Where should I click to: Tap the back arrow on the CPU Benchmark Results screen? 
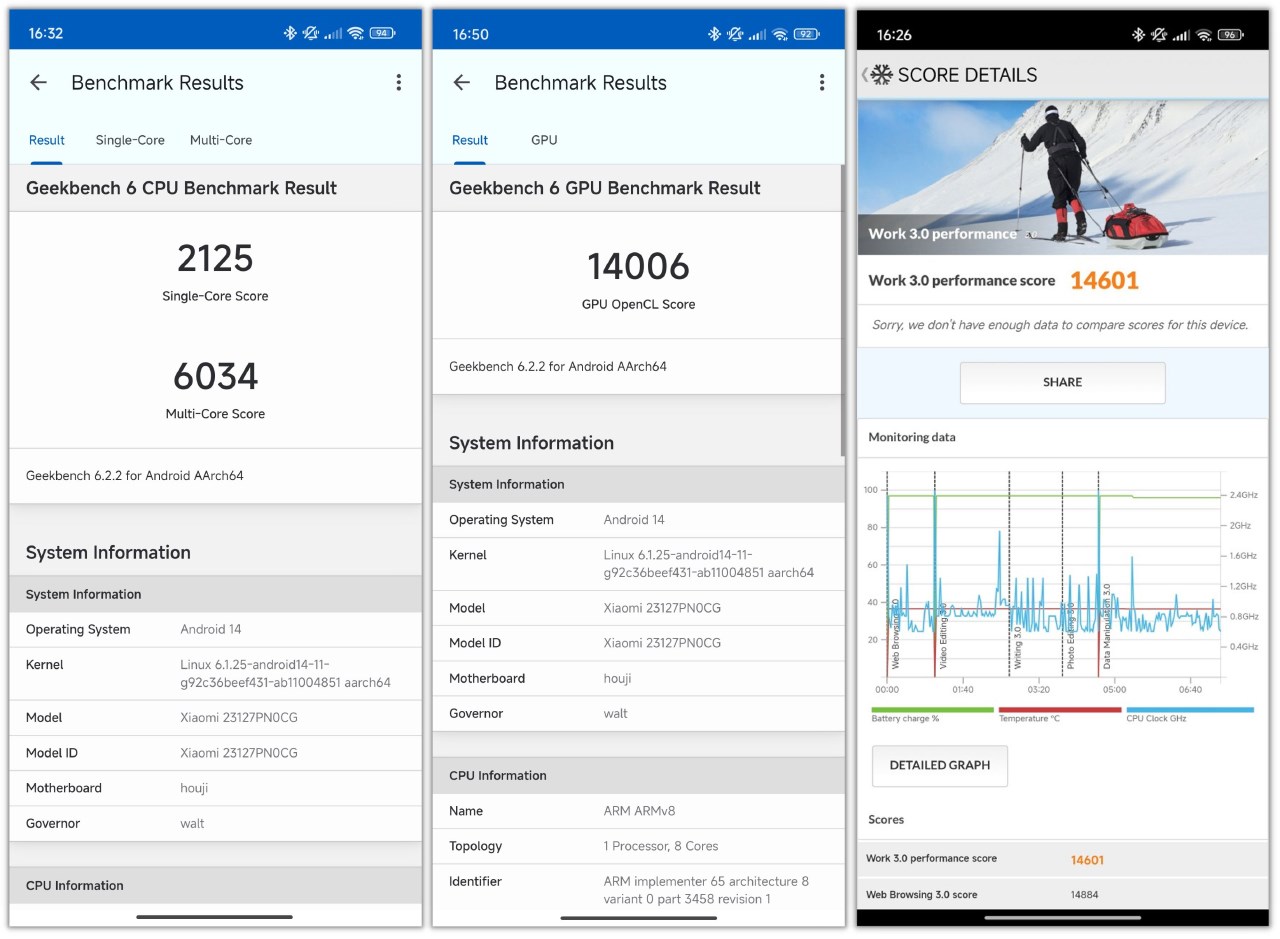[x=39, y=83]
